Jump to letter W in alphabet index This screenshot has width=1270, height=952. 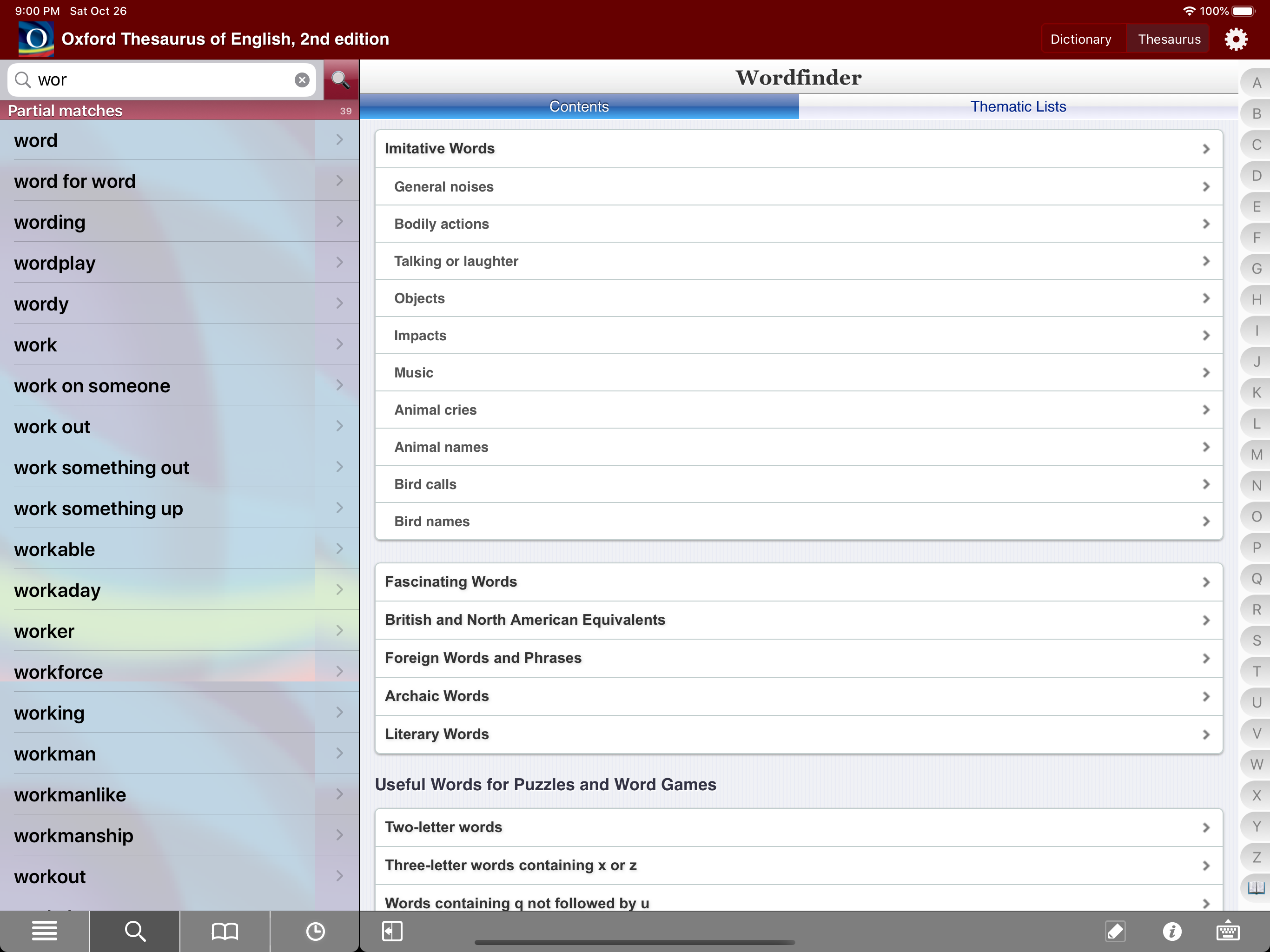point(1256,764)
